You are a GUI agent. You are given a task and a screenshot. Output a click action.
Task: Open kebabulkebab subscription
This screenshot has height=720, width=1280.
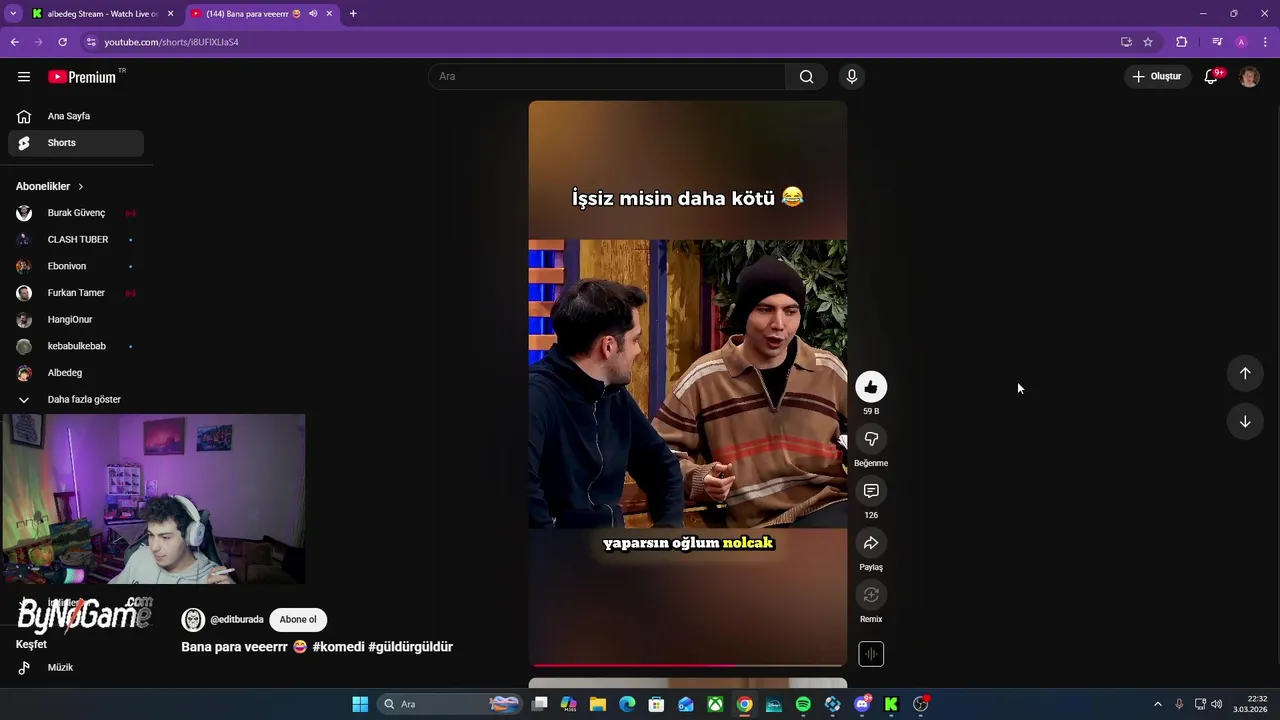[x=76, y=346]
